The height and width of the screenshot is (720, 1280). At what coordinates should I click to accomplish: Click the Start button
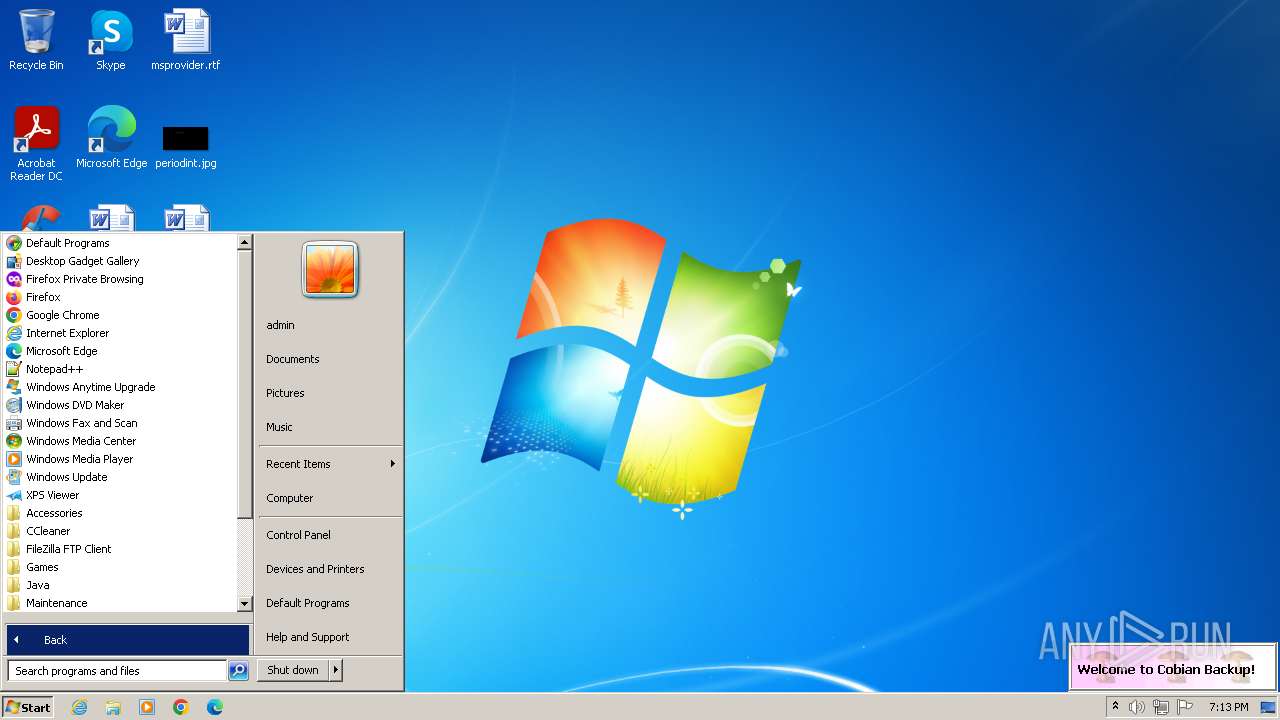tap(28, 707)
